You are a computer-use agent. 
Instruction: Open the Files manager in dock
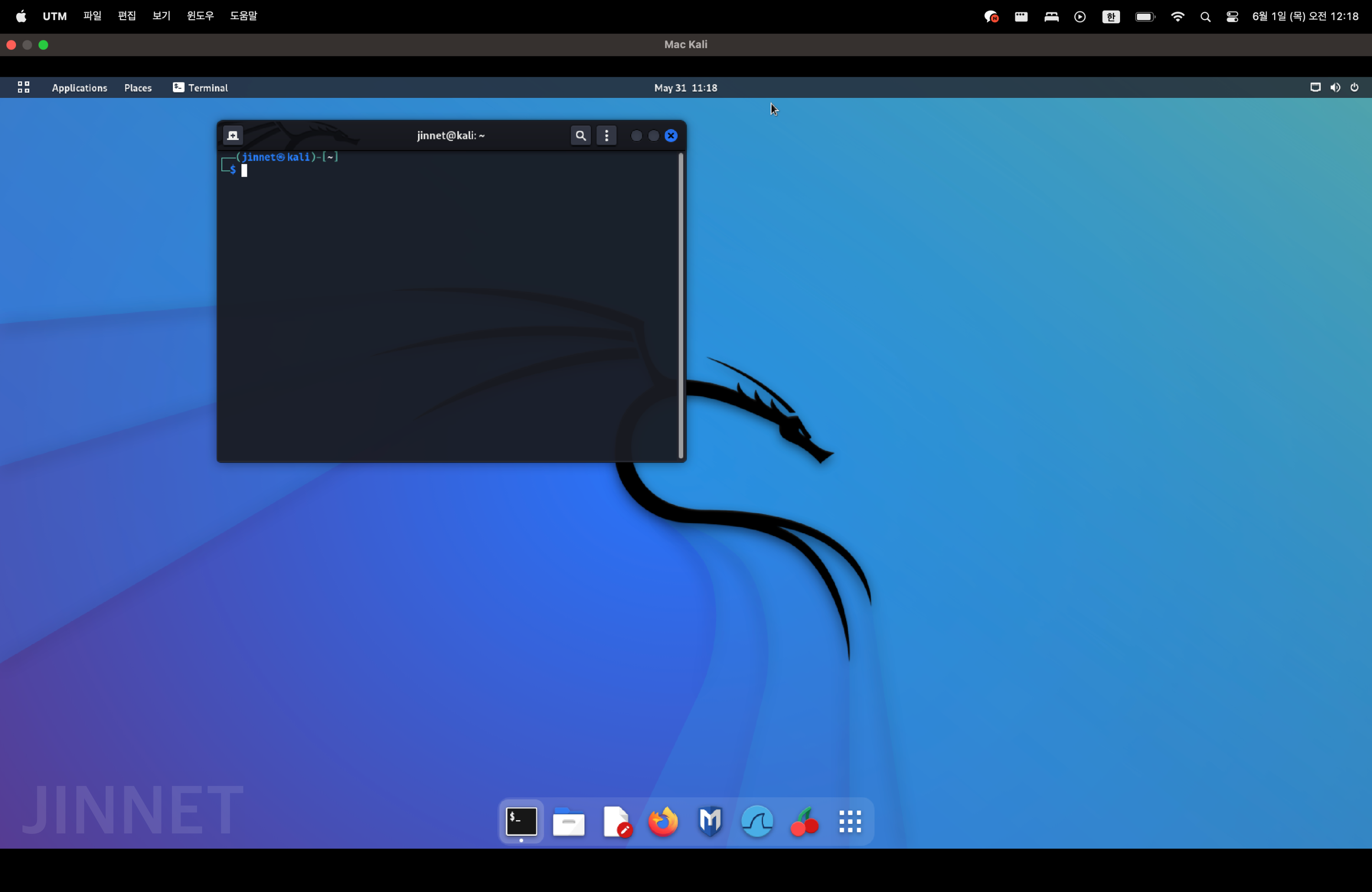click(568, 821)
